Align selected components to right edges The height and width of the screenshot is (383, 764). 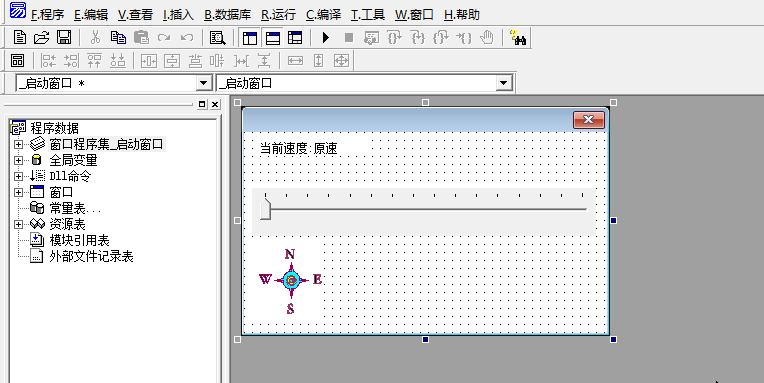[71, 60]
